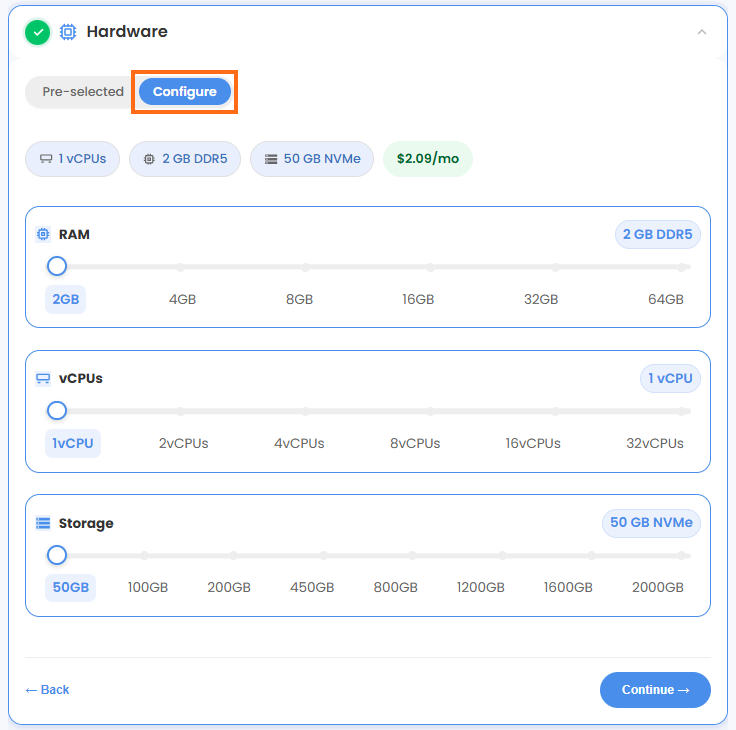Image resolution: width=736 pixels, height=730 pixels.
Task: Click the green checkmark status icon
Action: pos(38,32)
